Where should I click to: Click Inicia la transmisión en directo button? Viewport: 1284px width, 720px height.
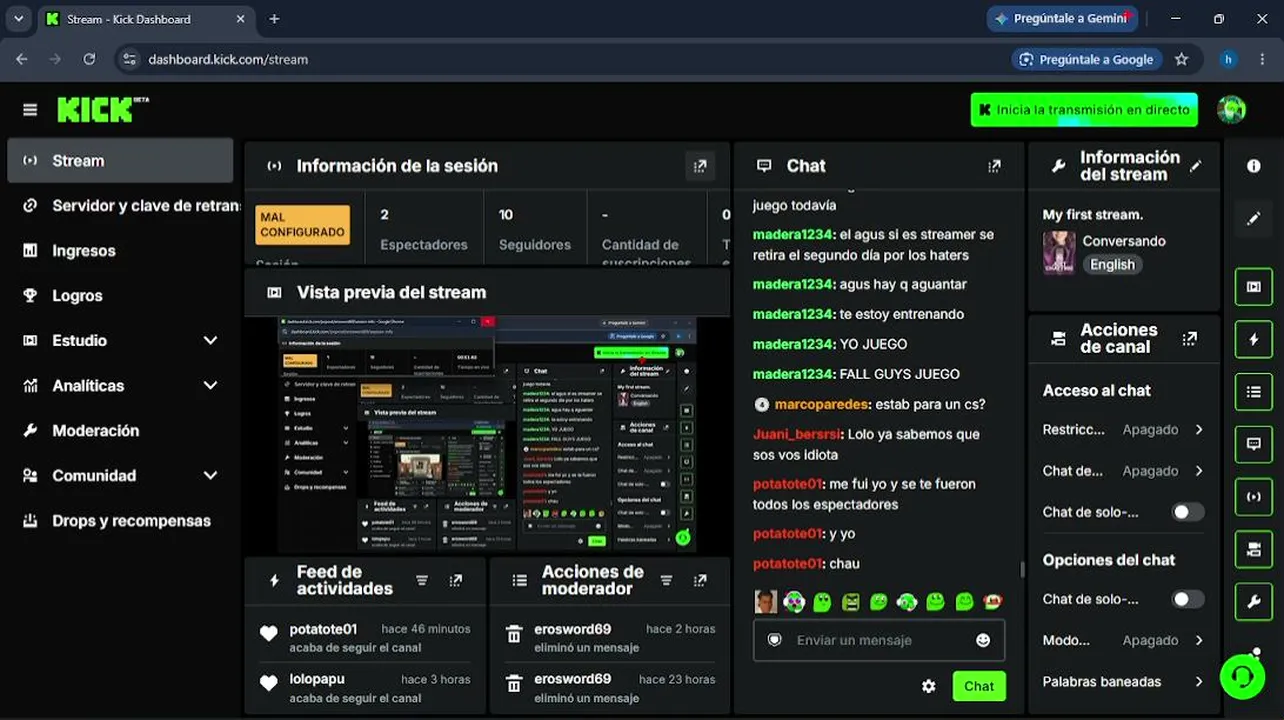click(1084, 110)
